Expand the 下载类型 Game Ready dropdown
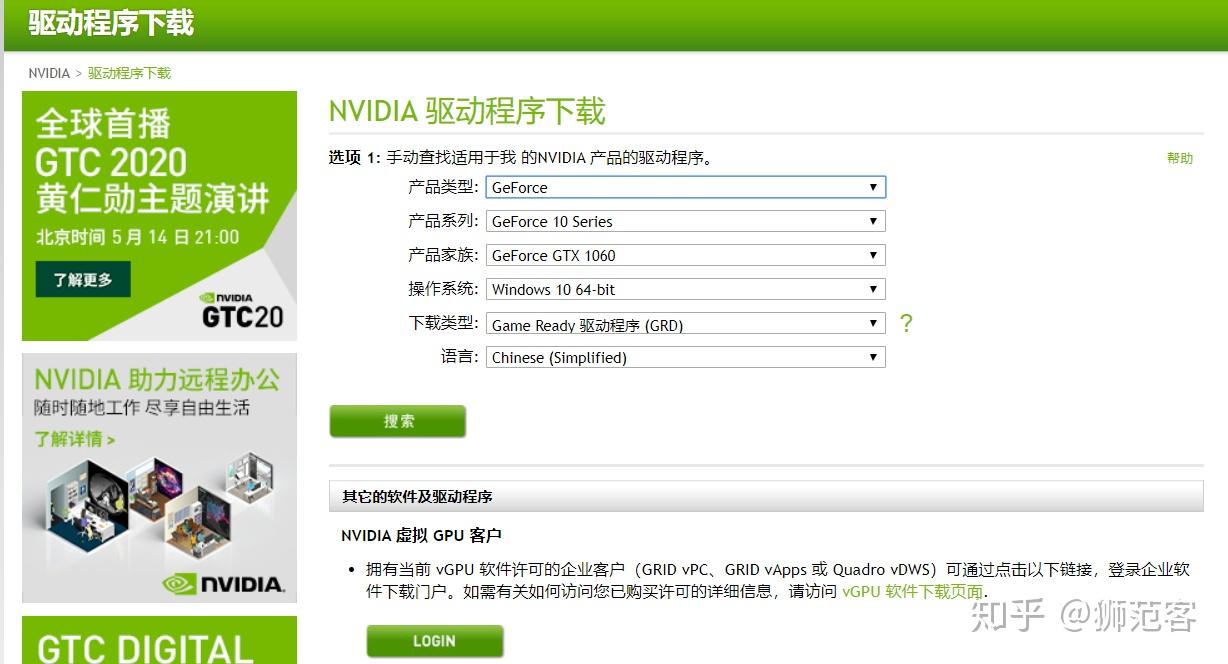This screenshot has height=664, width=1228. pyautogui.click(x=685, y=324)
